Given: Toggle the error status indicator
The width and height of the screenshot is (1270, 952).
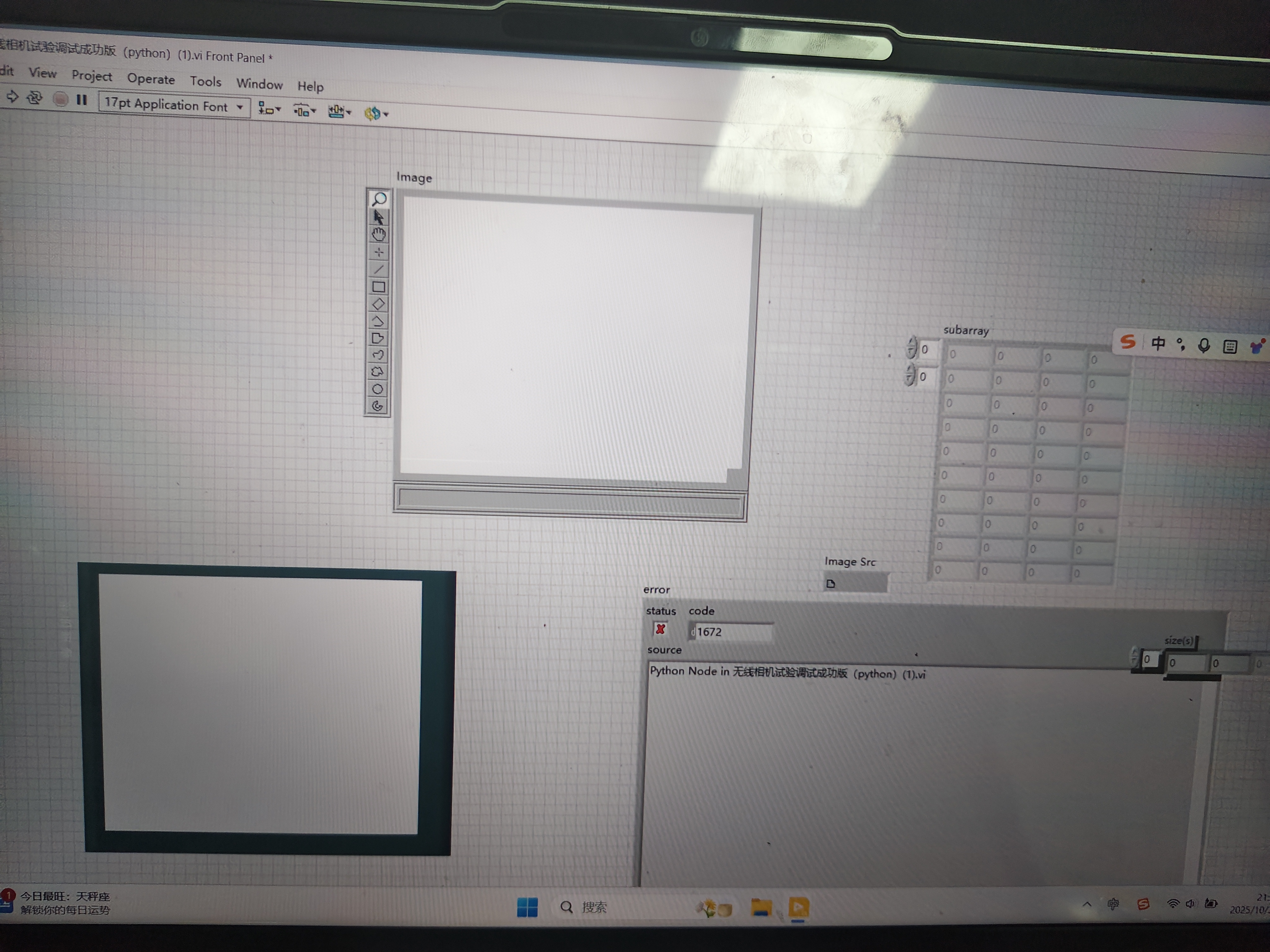Looking at the screenshot, I should (660, 629).
